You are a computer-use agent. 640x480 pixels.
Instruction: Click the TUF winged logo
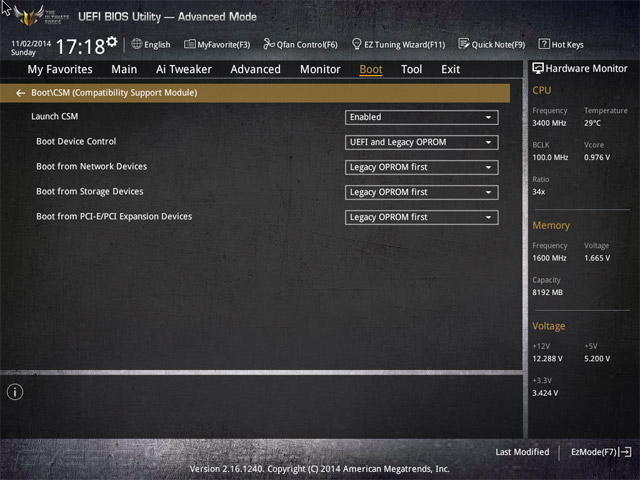tap(28, 16)
